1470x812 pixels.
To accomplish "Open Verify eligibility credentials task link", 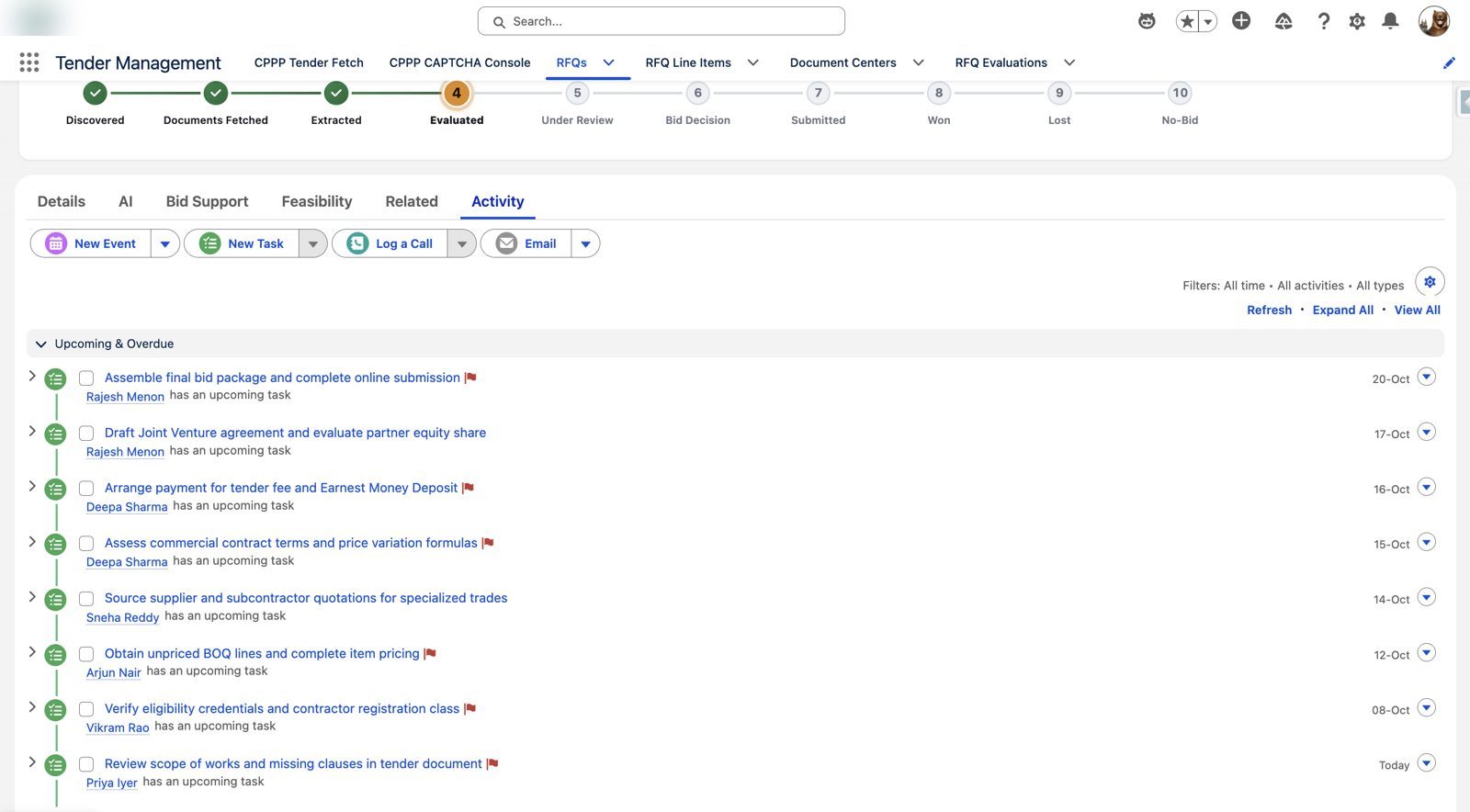I will point(282,708).
